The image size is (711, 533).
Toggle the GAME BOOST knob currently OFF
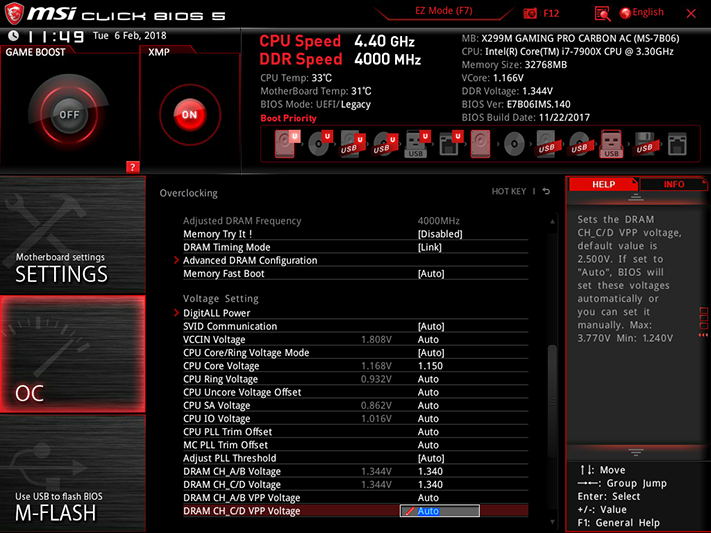69,114
